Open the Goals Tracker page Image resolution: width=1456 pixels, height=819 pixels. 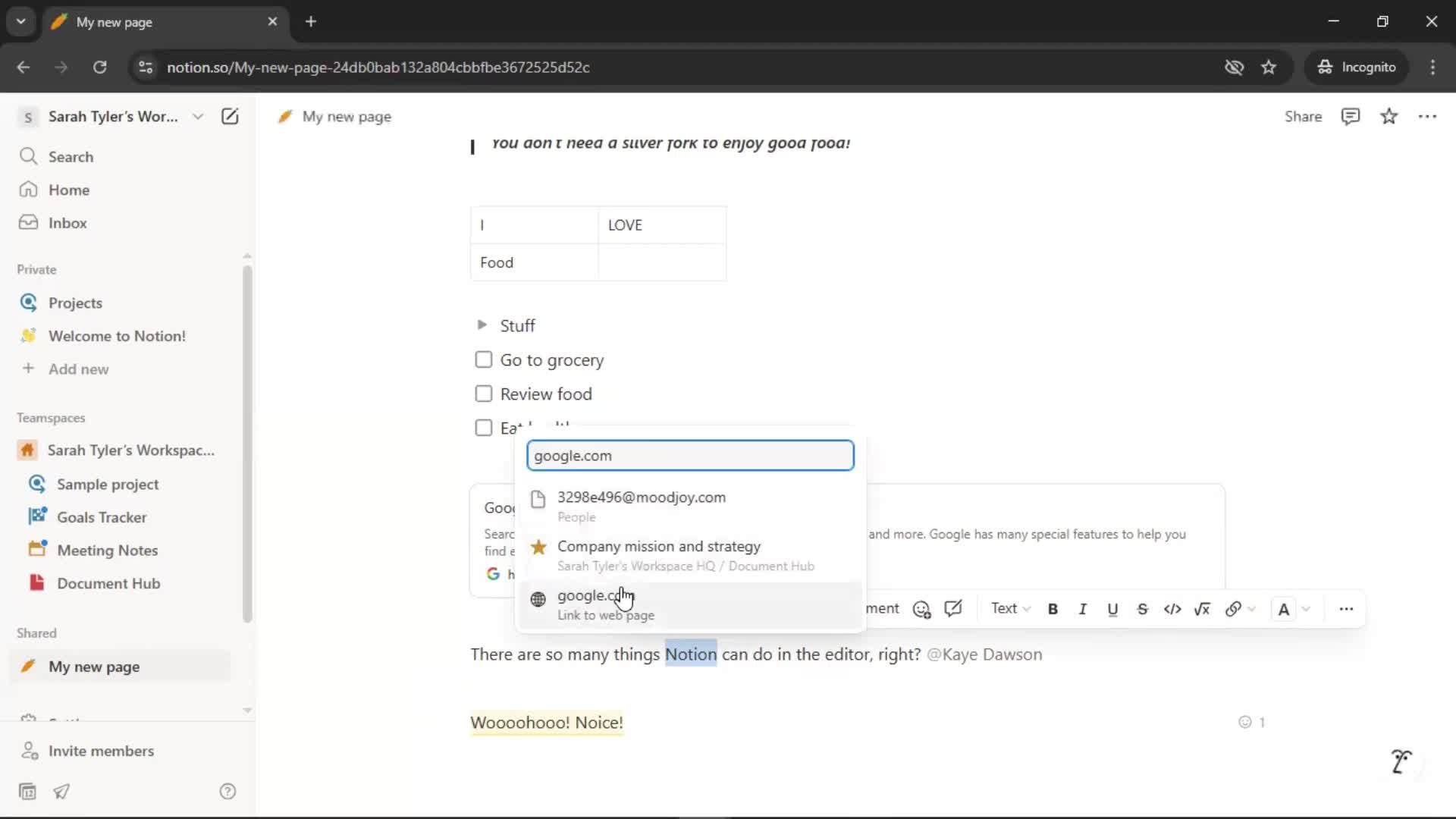(x=102, y=517)
